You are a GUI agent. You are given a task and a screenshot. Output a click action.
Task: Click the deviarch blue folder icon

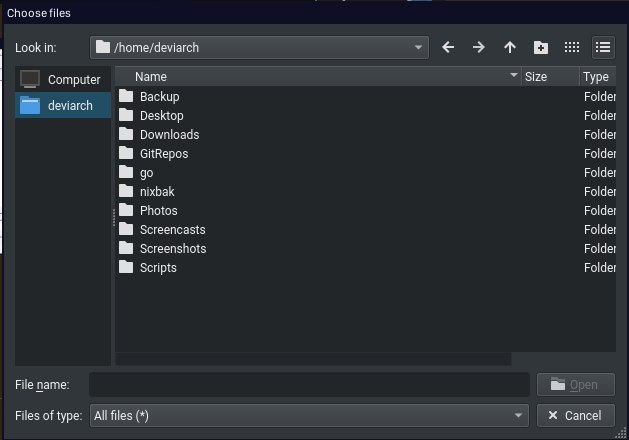pos(30,105)
